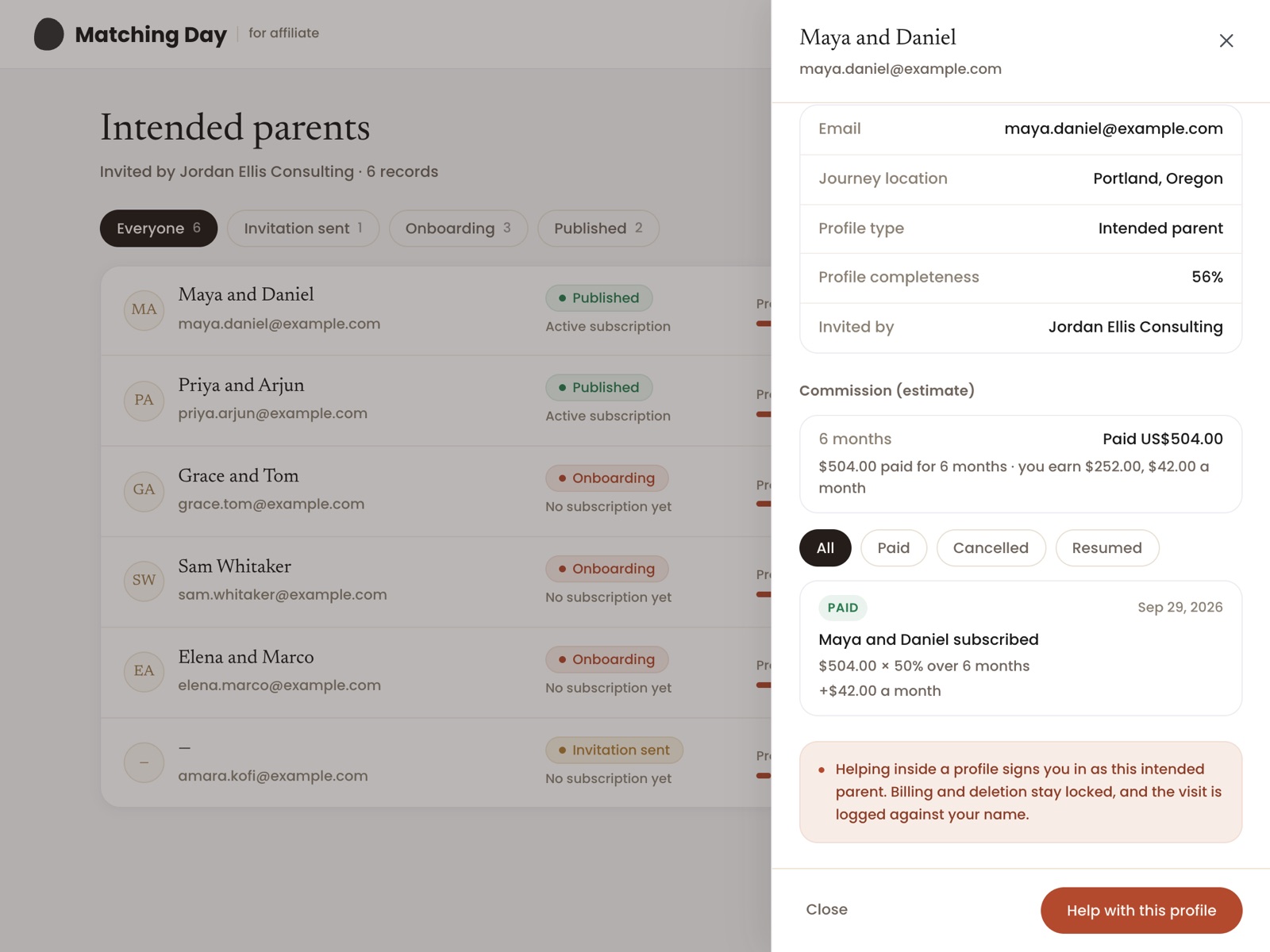Click the for affiliate header label
This screenshot has width=1270, height=952.
click(283, 33)
